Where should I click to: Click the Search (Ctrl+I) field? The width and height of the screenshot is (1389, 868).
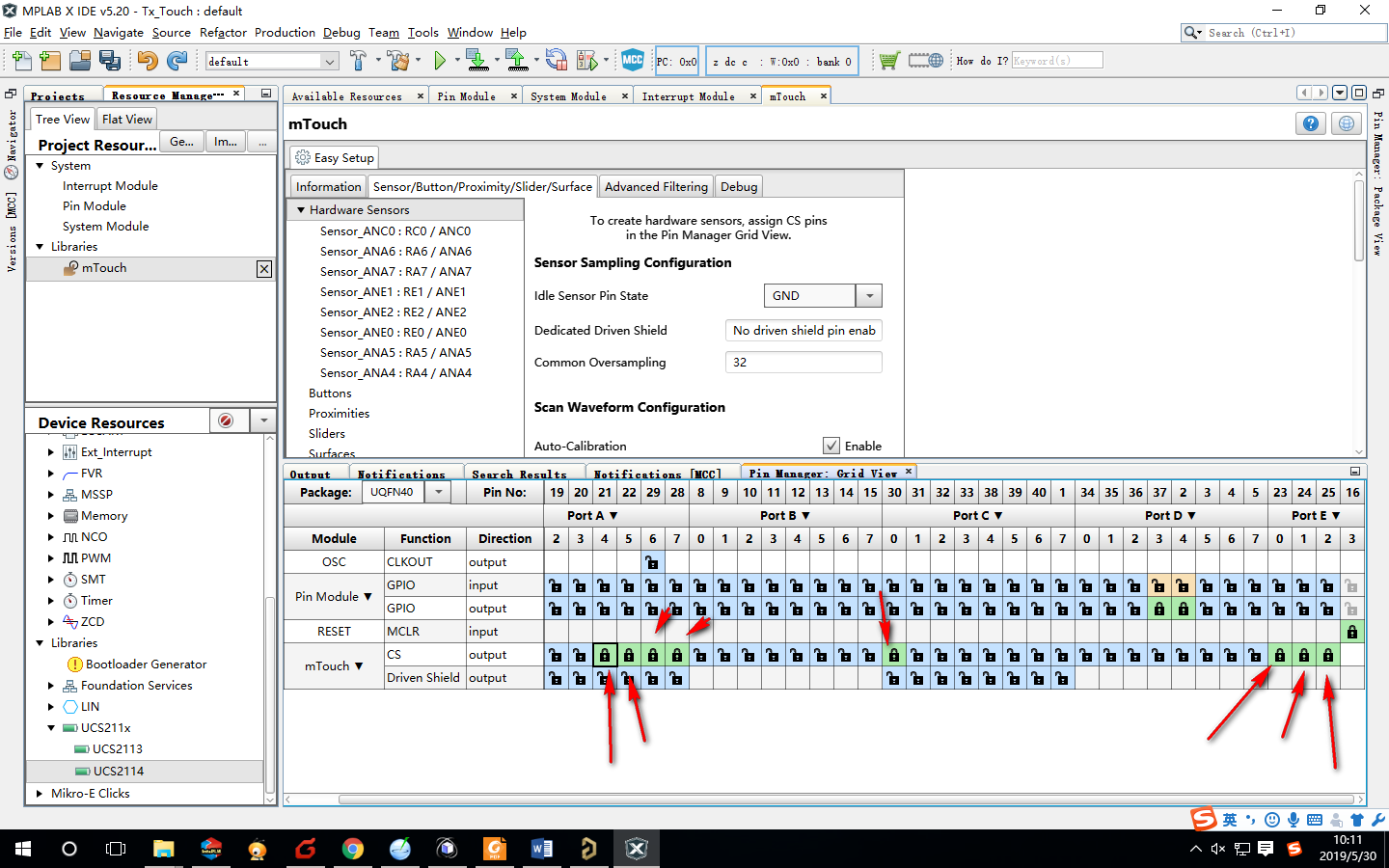[1295, 32]
